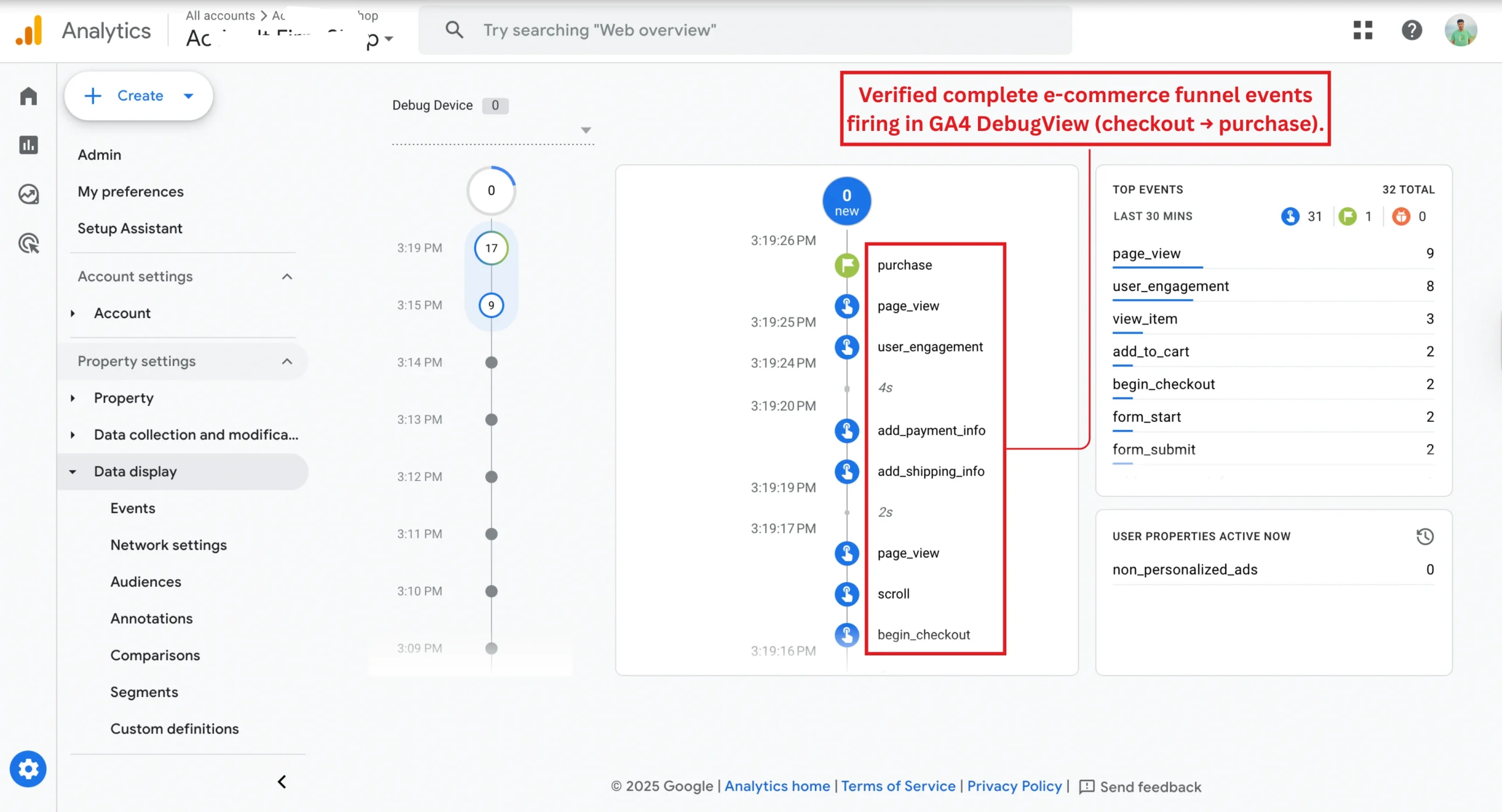Click the Admin gear icon
The height and width of the screenshot is (812, 1502).
click(28, 769)
